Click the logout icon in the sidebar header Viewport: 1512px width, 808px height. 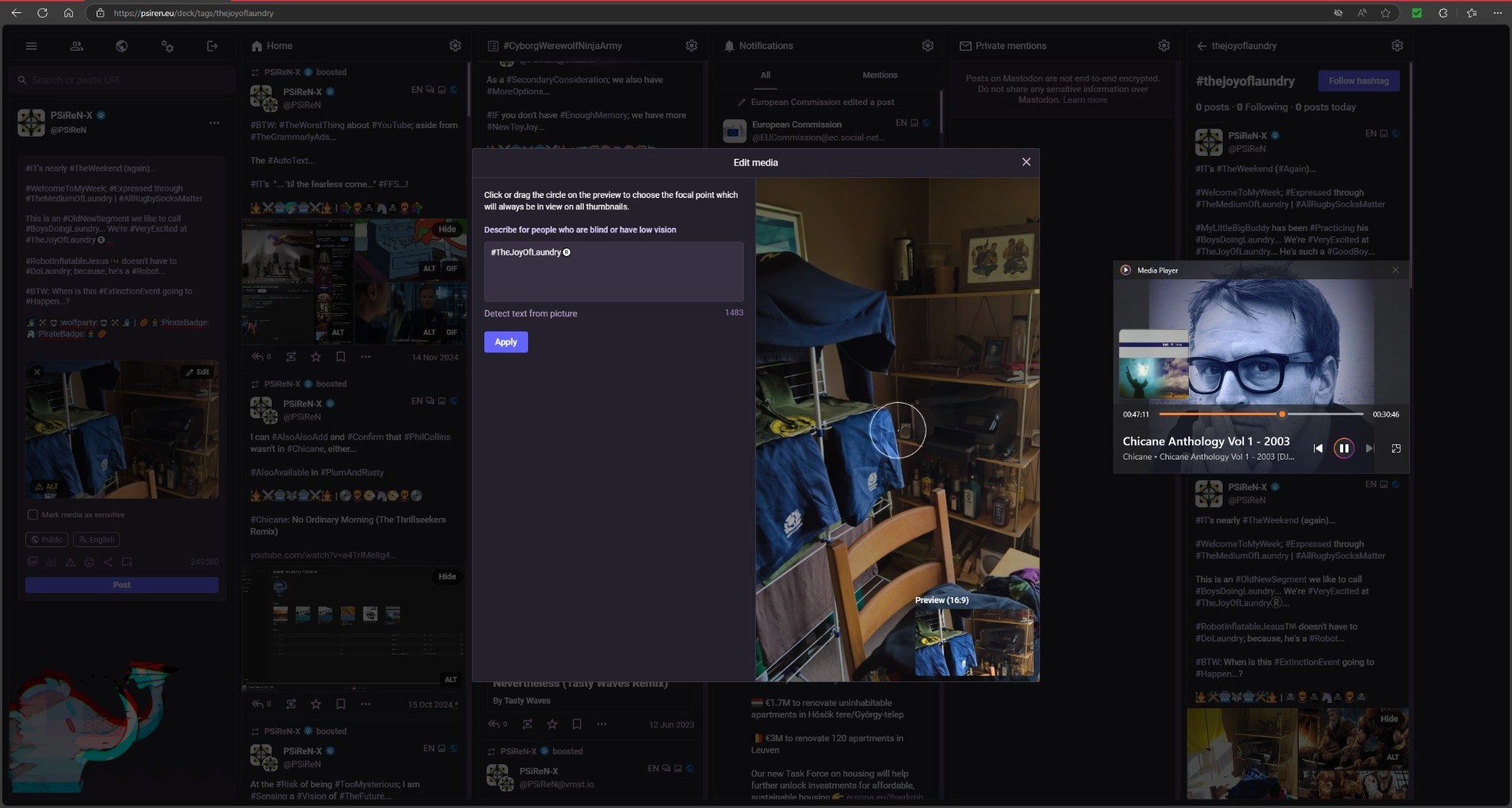[213, 46]
